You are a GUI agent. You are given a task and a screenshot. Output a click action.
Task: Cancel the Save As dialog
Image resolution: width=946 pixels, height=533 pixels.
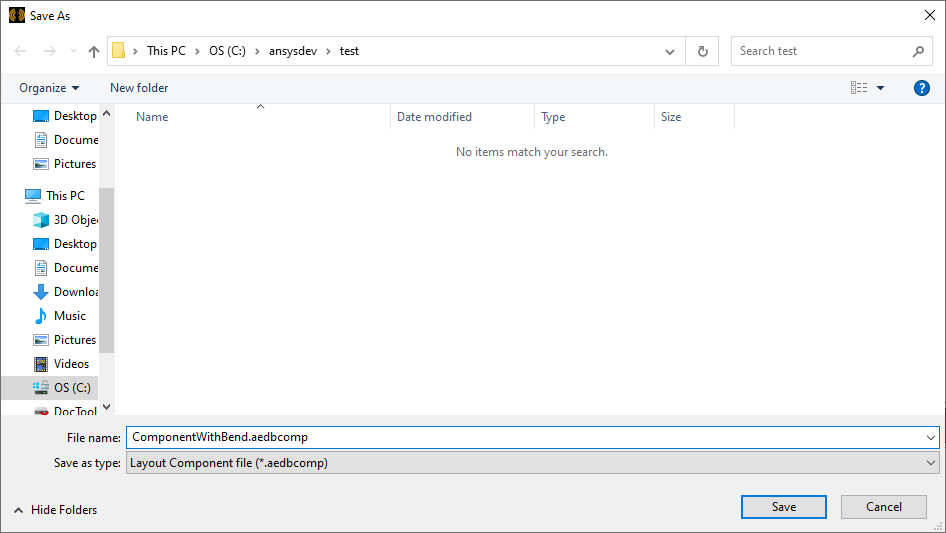click(x=884, y=507)
